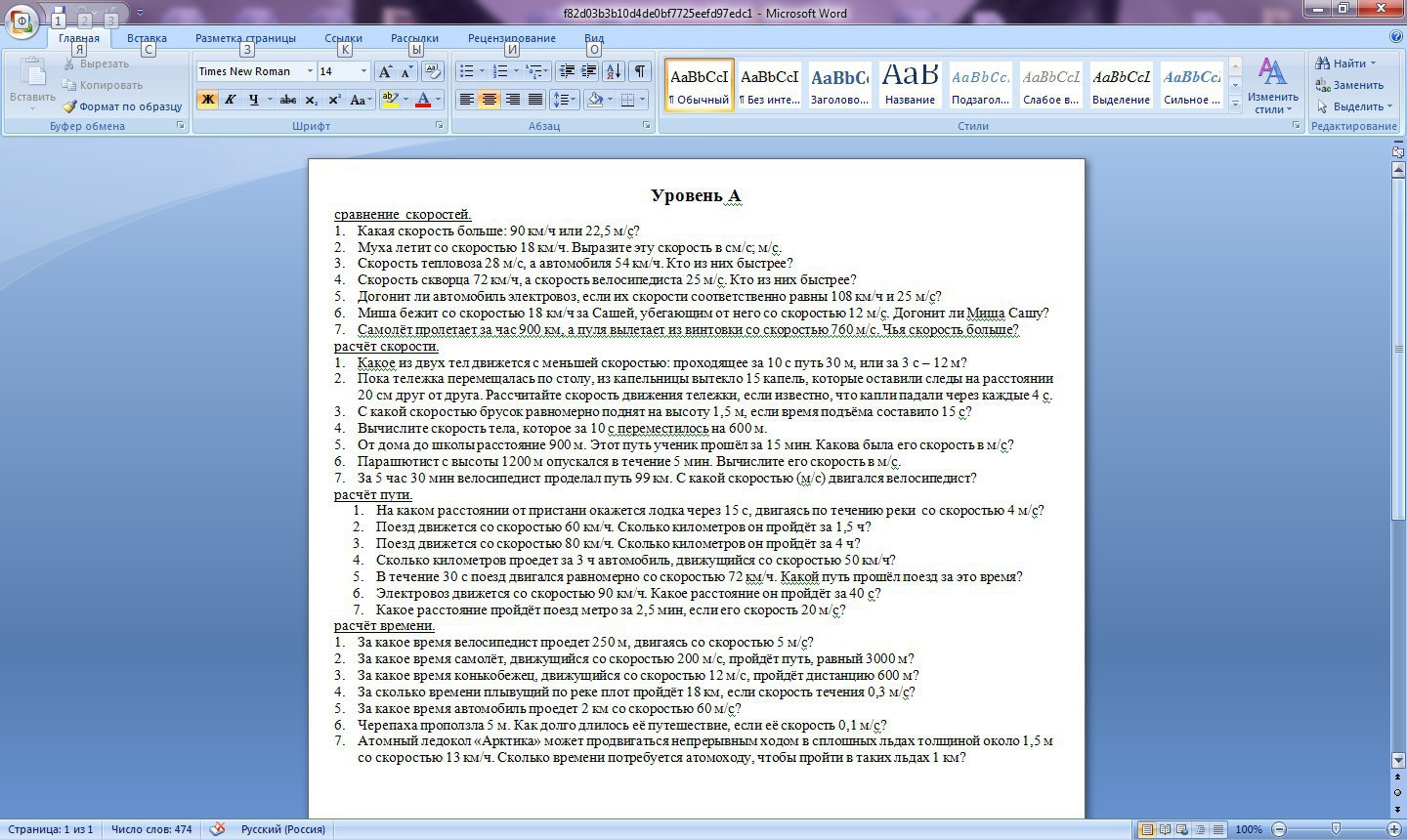This screenshot has width=1407, height=840.
Task: Open the Times New Roman font dropdown
Action: (x=311, y=71)
